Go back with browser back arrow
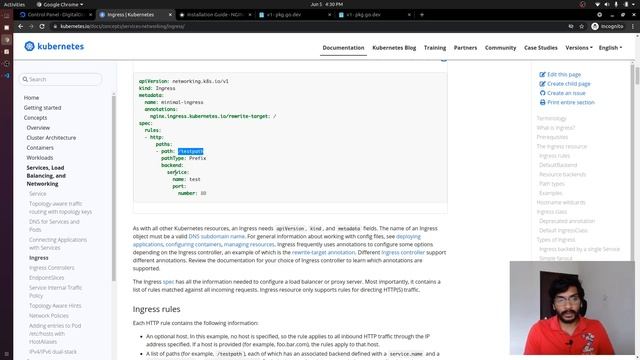The width and height of the screenshot is (640, 360). [x=20, y=26]
